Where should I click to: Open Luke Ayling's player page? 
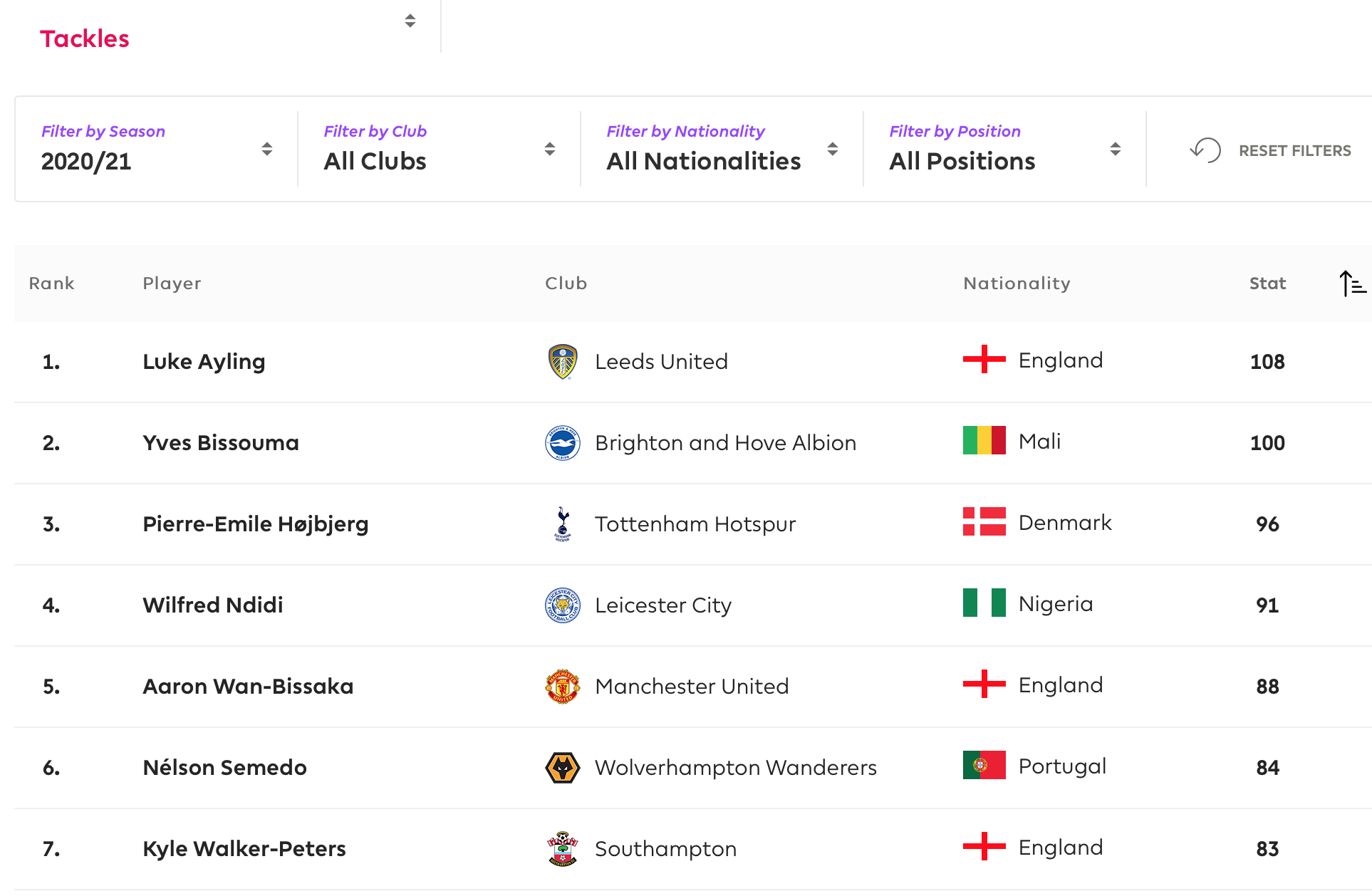[x=204, y=362]
